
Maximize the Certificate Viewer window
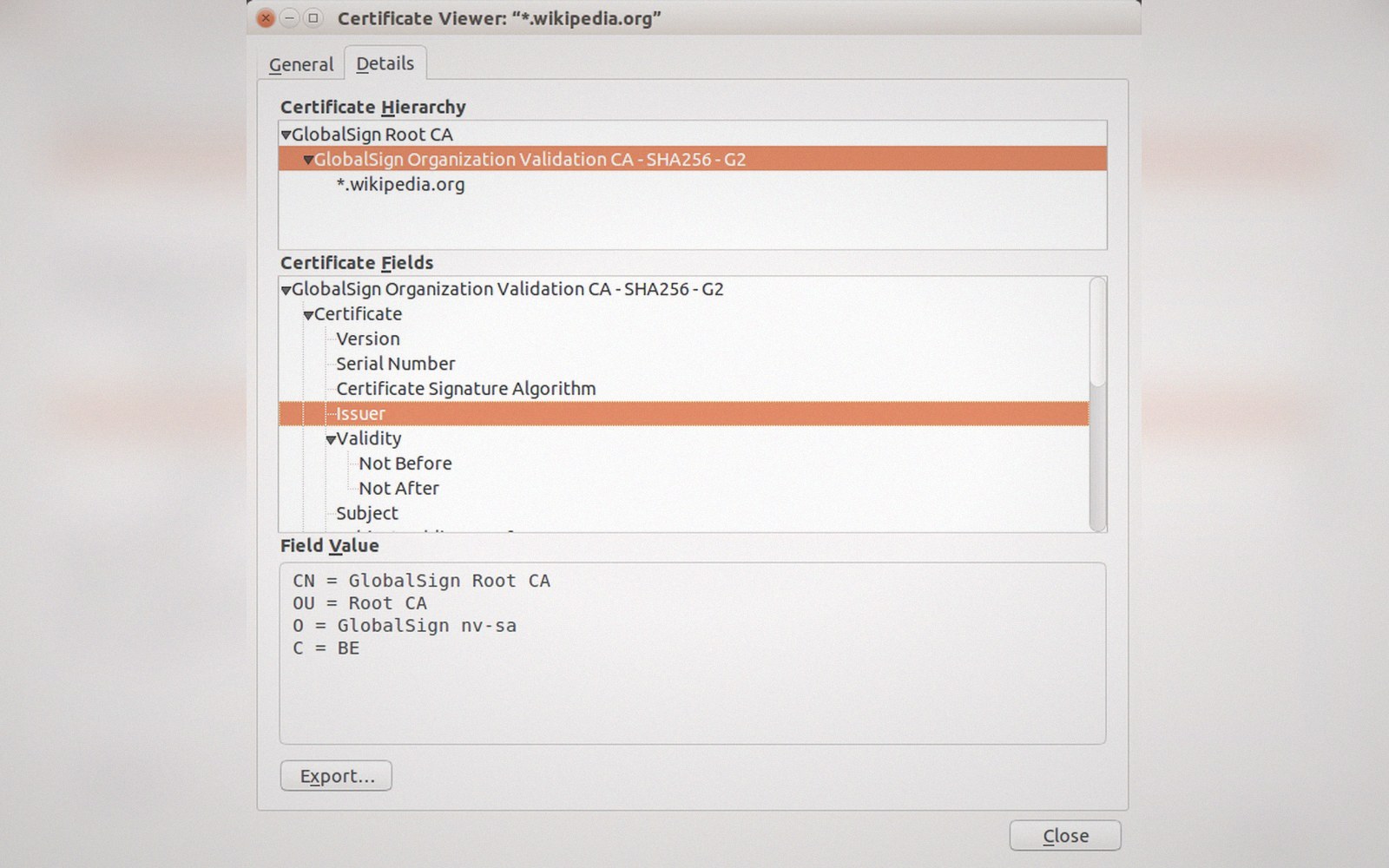tap(313, 18)
